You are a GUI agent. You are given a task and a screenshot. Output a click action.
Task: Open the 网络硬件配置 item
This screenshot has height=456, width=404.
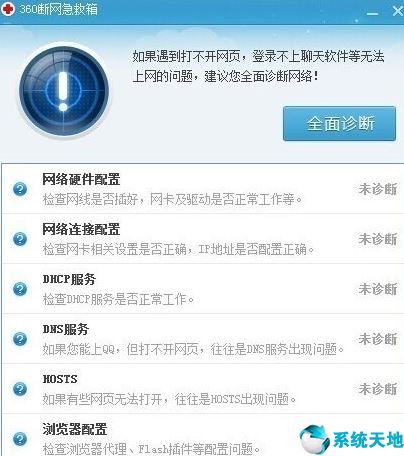[x=81, y=179]
